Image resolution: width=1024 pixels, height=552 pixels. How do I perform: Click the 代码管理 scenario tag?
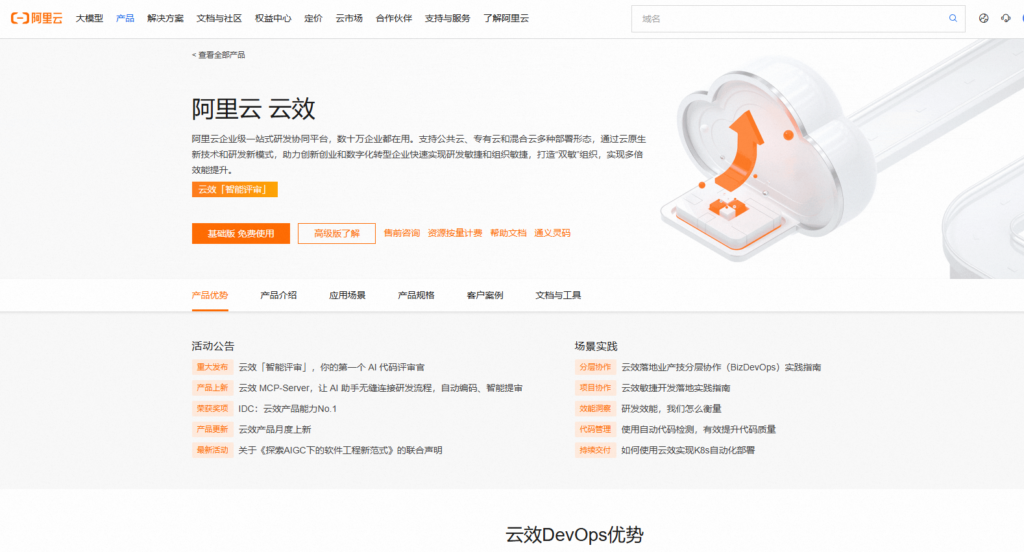(x=594, y=429)
